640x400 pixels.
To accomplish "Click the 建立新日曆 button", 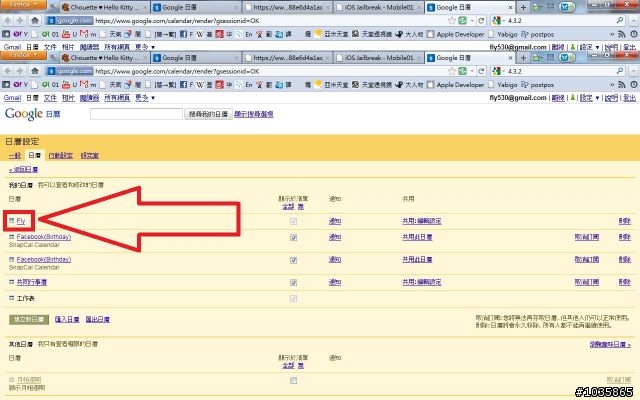I will pyautogui.click(x=29, y=319).
